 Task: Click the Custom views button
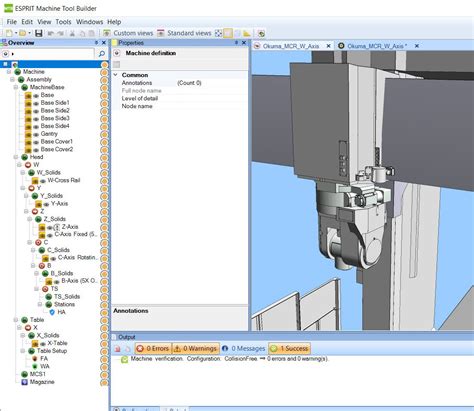tap(128, 33)
